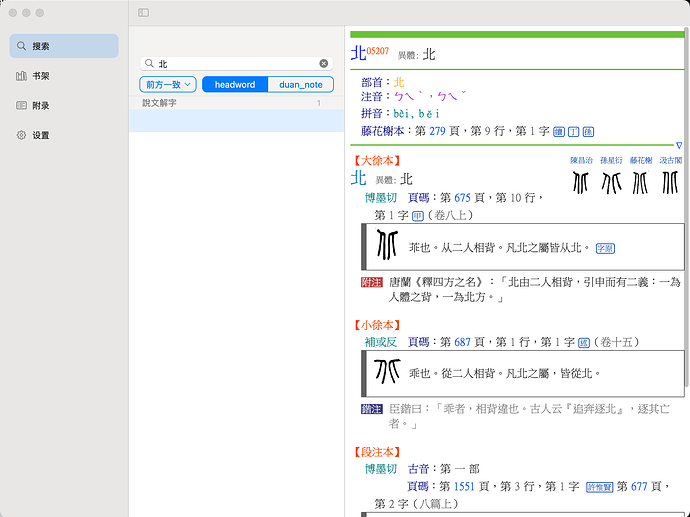Image resolution: width=690 pixels, height=517 pixels.
Task: Click the orange 北 radical link
Action: 399,82
